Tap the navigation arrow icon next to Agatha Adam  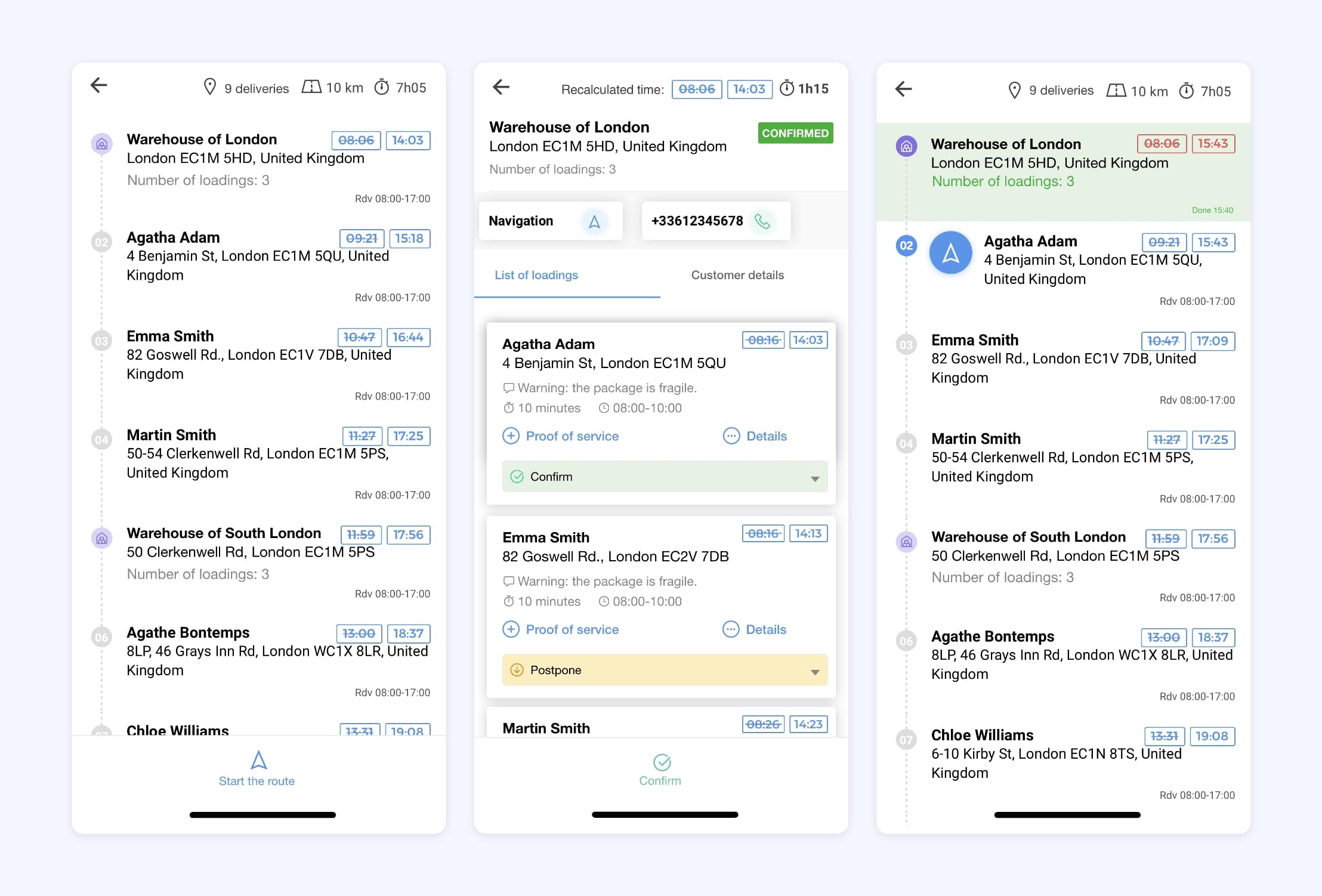[x=950, y=252]
